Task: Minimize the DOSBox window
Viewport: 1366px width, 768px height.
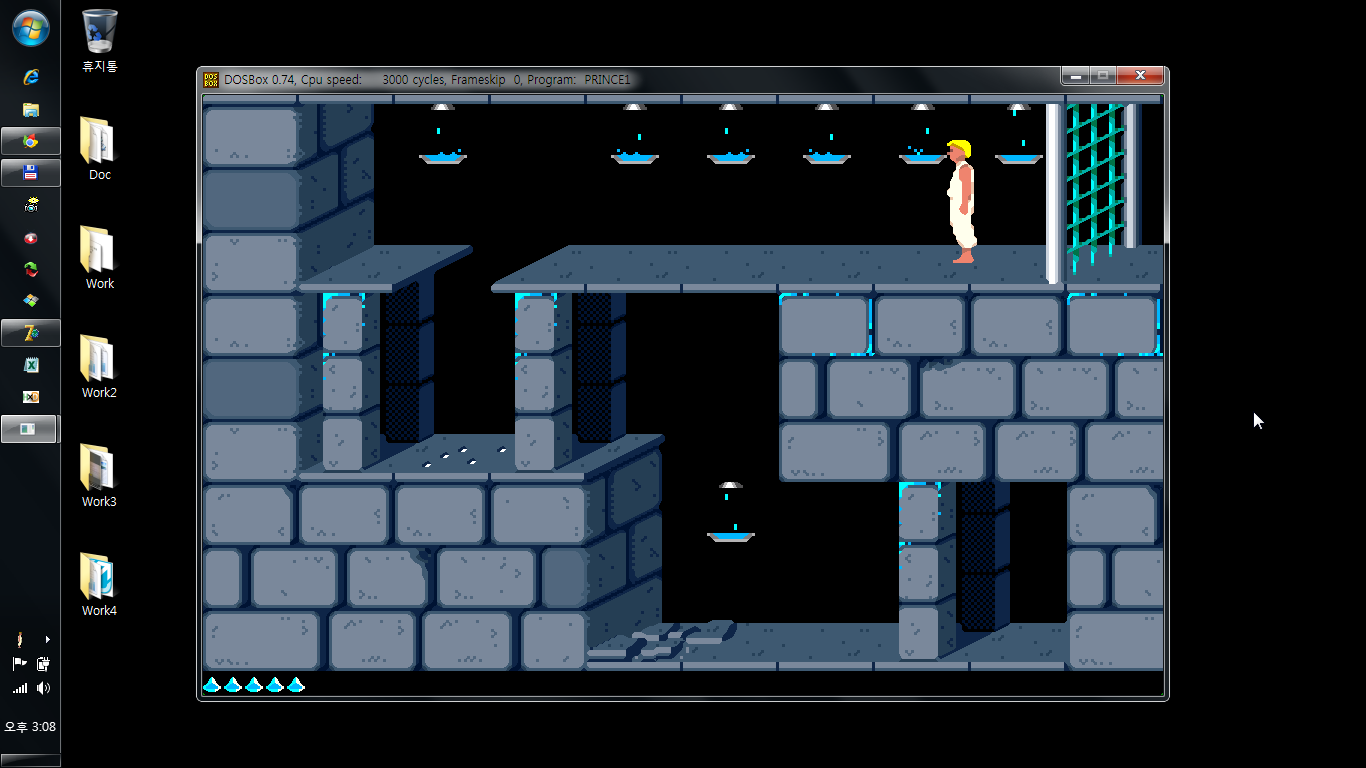Action: (1075, 76)
